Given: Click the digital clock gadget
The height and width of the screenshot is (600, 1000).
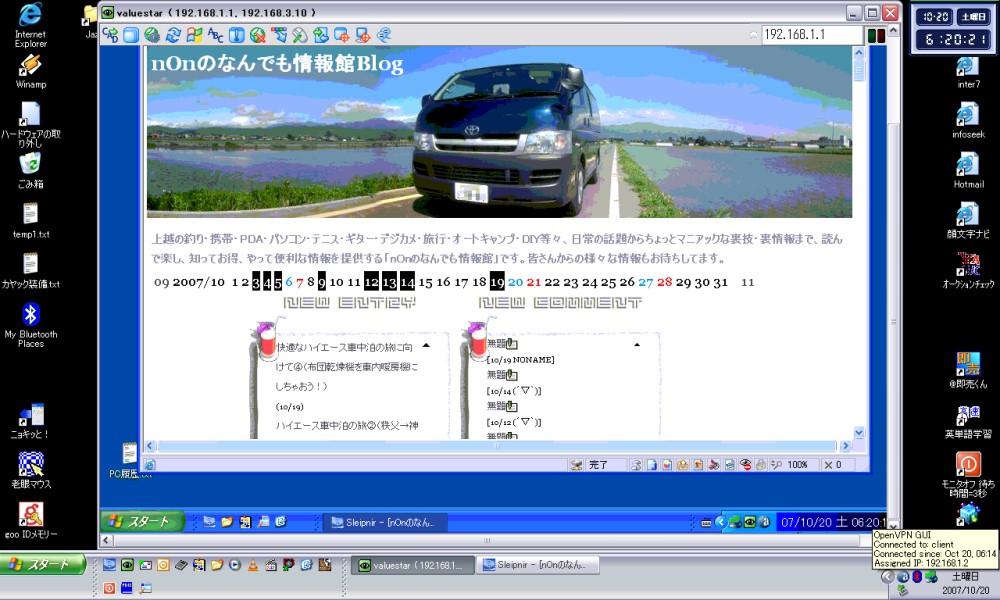Looking at the screenshot, I should pyautogui.click(x=954, y=29).
